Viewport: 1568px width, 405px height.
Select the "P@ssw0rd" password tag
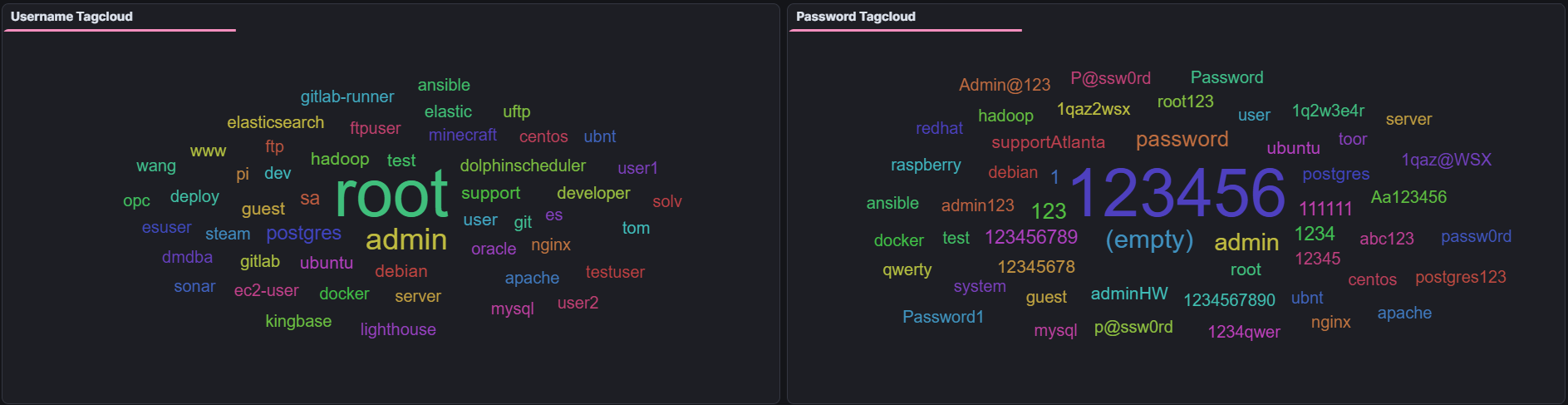coord(1110,78)
